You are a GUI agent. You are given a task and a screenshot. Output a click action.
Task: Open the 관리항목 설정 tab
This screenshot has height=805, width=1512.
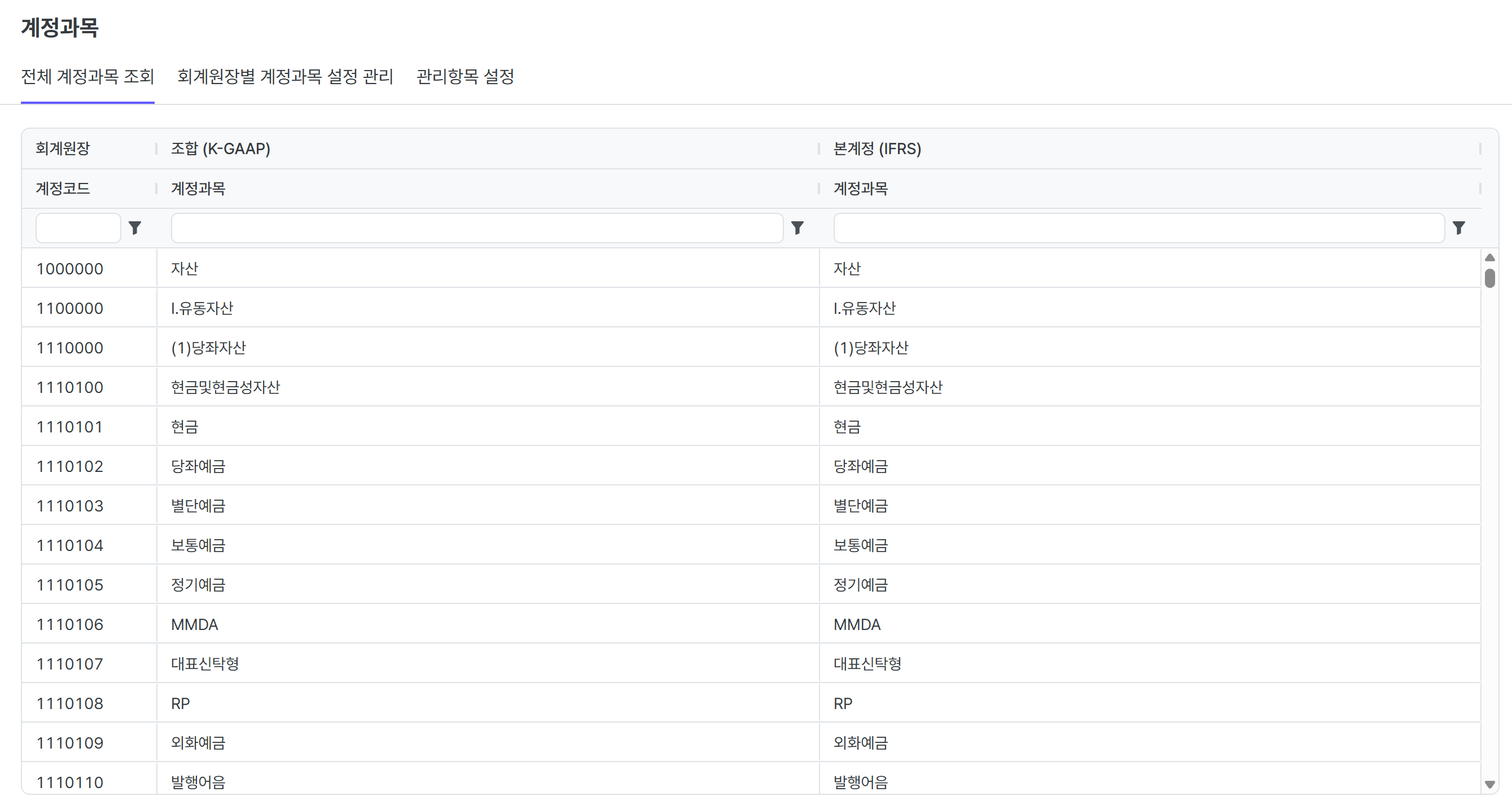[465, 76]
